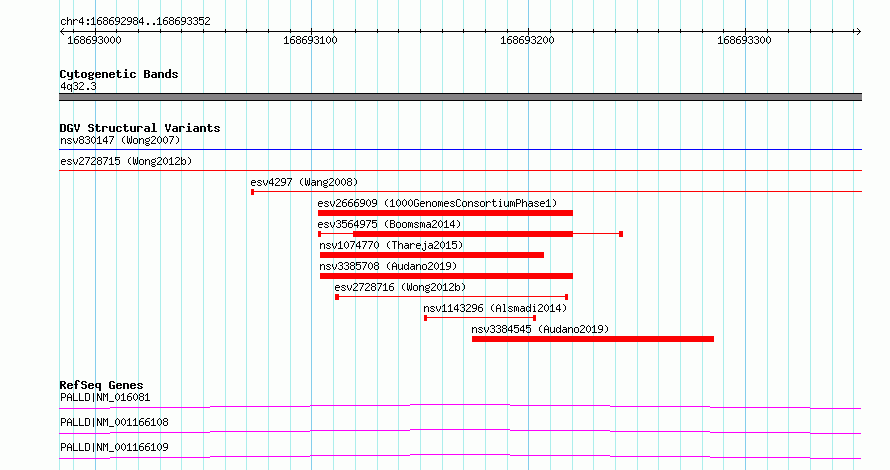Viewport: 890px width, 470px height.
Task: Click the PALLD NM_001166109 gene track line
Action: (x=460, y=456)
